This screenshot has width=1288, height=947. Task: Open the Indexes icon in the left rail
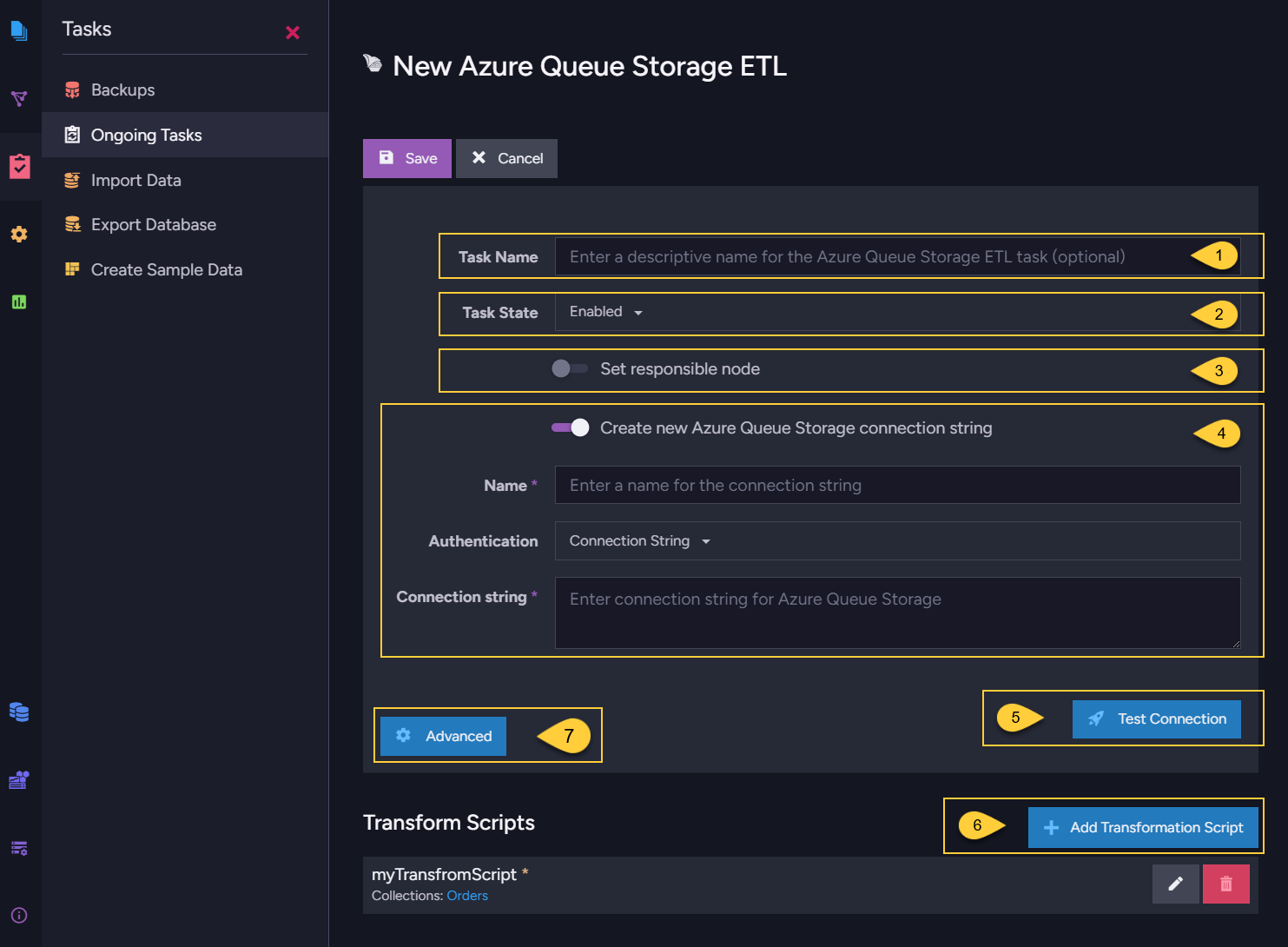(x=19, y=98)
